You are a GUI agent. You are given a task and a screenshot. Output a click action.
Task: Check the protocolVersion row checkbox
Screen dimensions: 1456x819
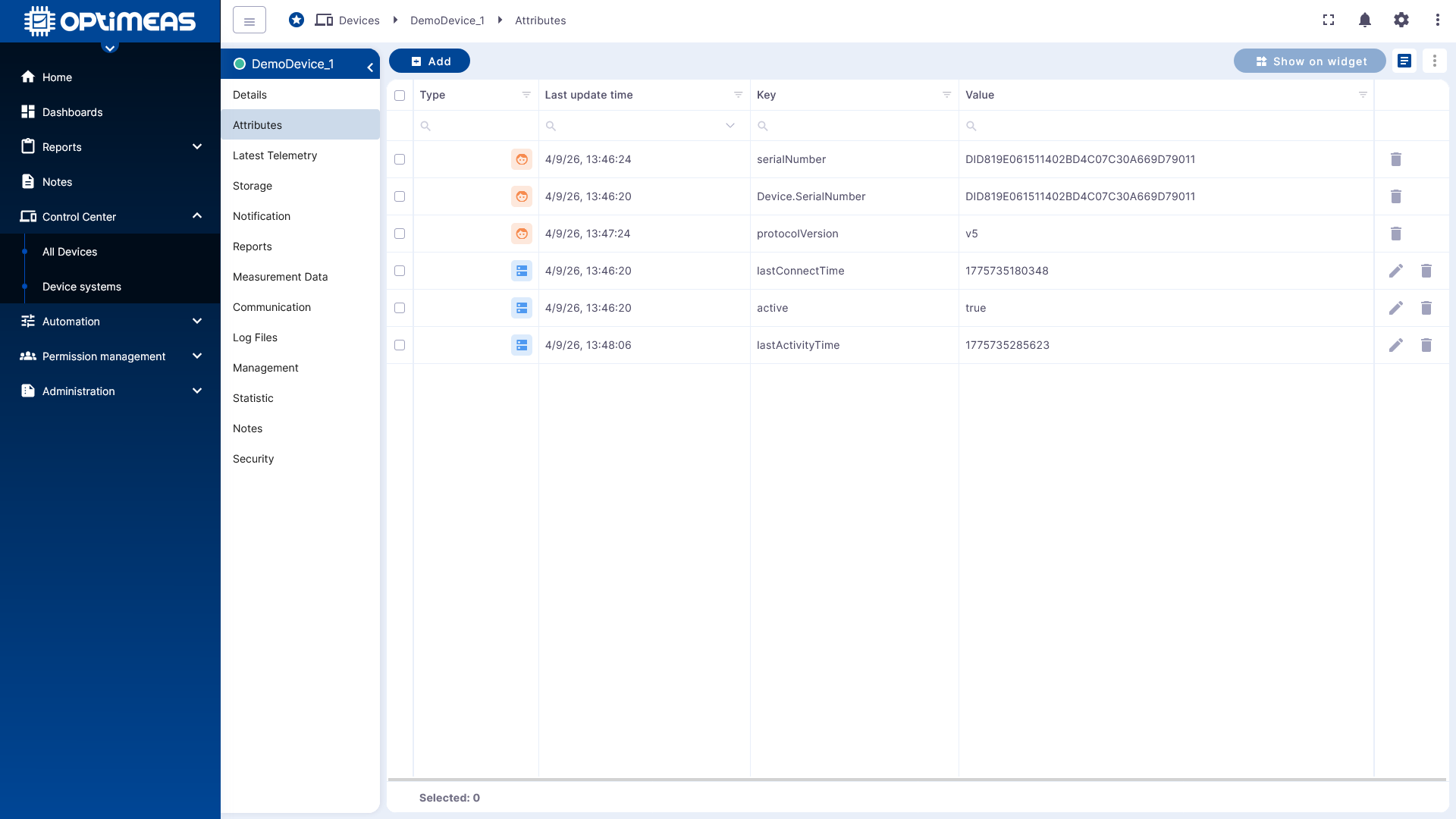400,234
